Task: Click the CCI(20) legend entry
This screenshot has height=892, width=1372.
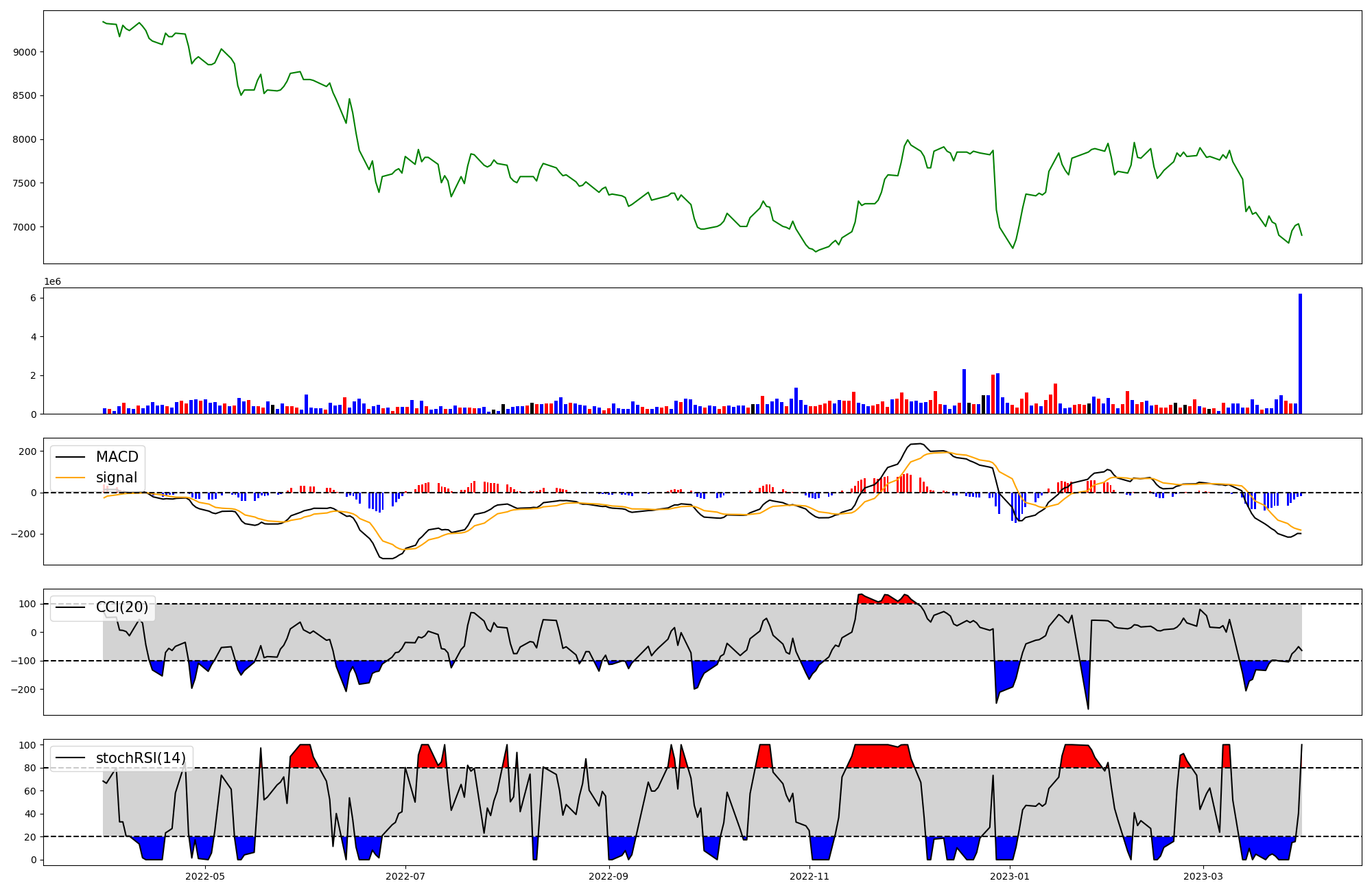Action: click(x=121, y=607)
